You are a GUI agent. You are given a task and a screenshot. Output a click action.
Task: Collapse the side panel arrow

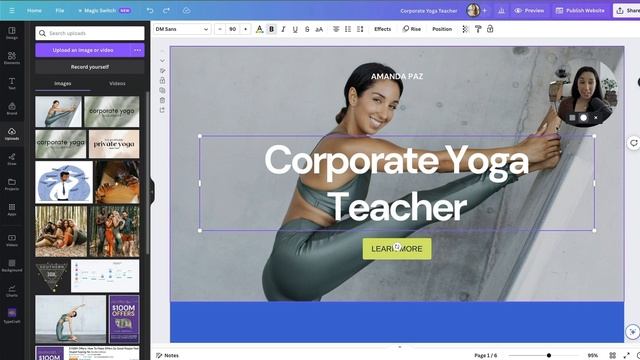(x=152, y=190)
